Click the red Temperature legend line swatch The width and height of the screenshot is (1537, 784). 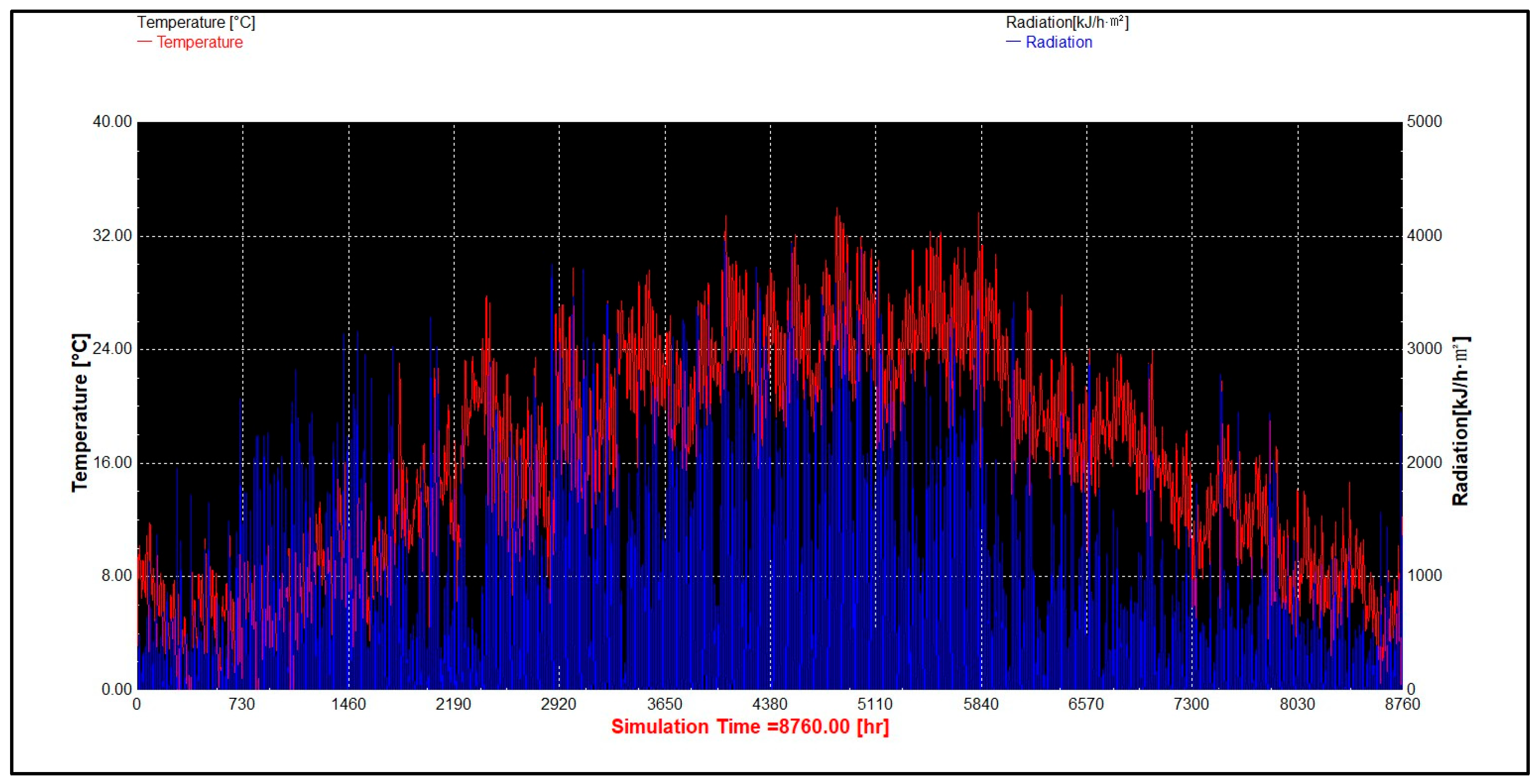144,42
